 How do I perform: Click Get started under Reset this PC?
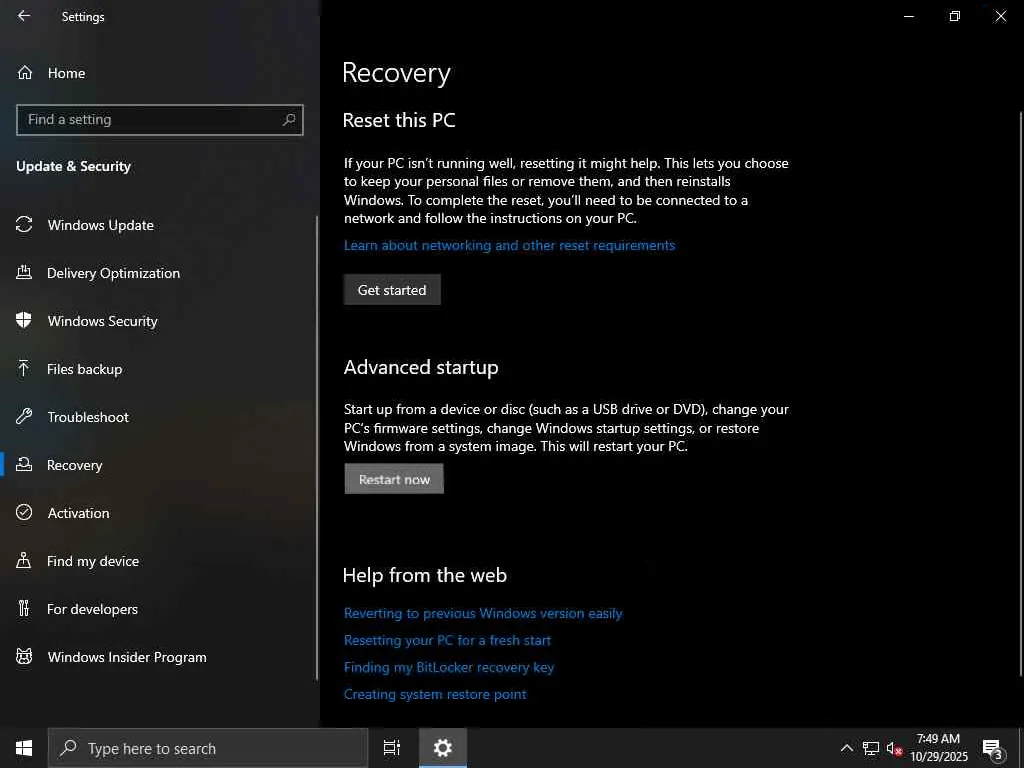[392, 289]
